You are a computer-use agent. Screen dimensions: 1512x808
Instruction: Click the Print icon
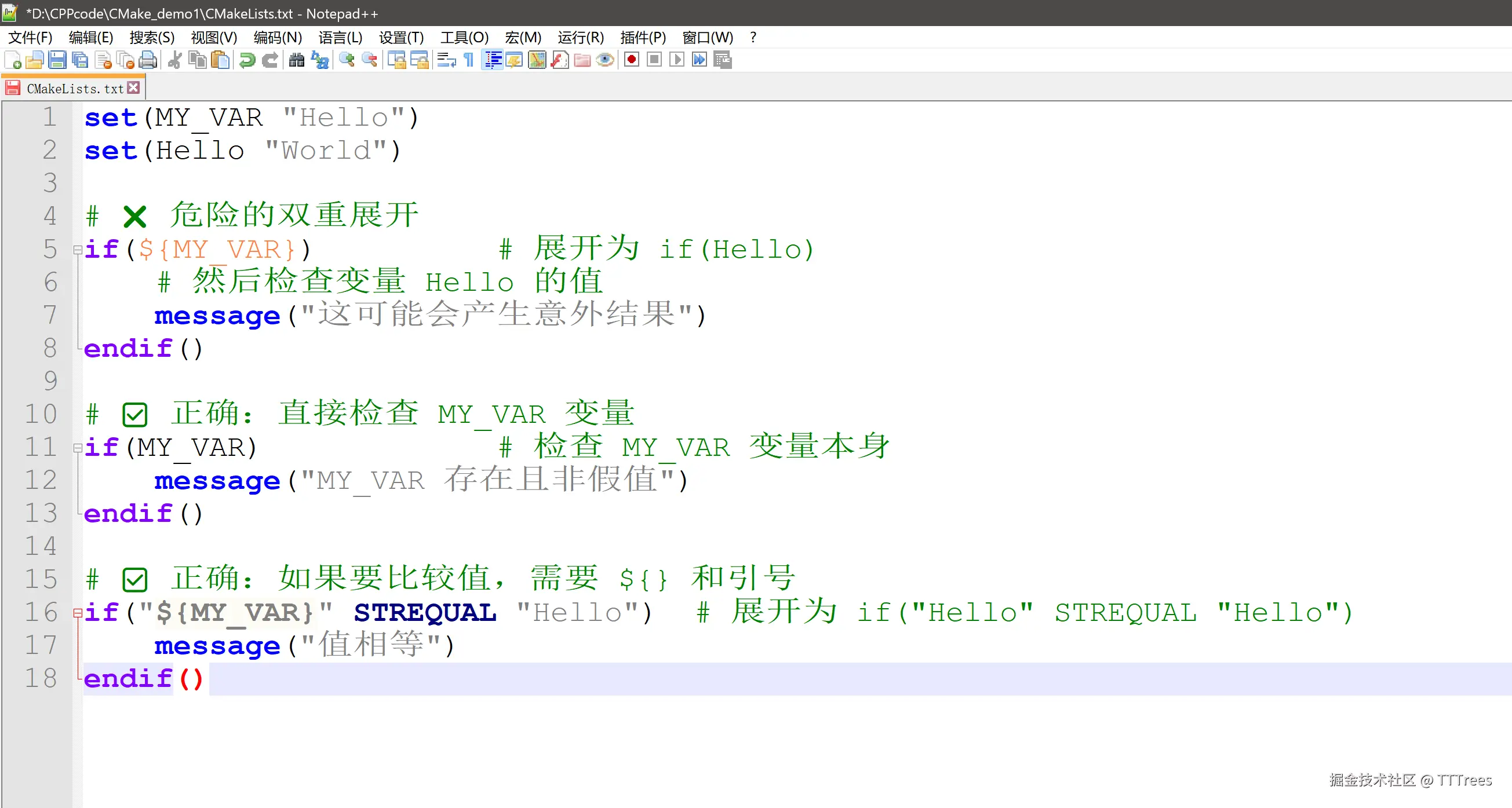(x=148, y=60)
